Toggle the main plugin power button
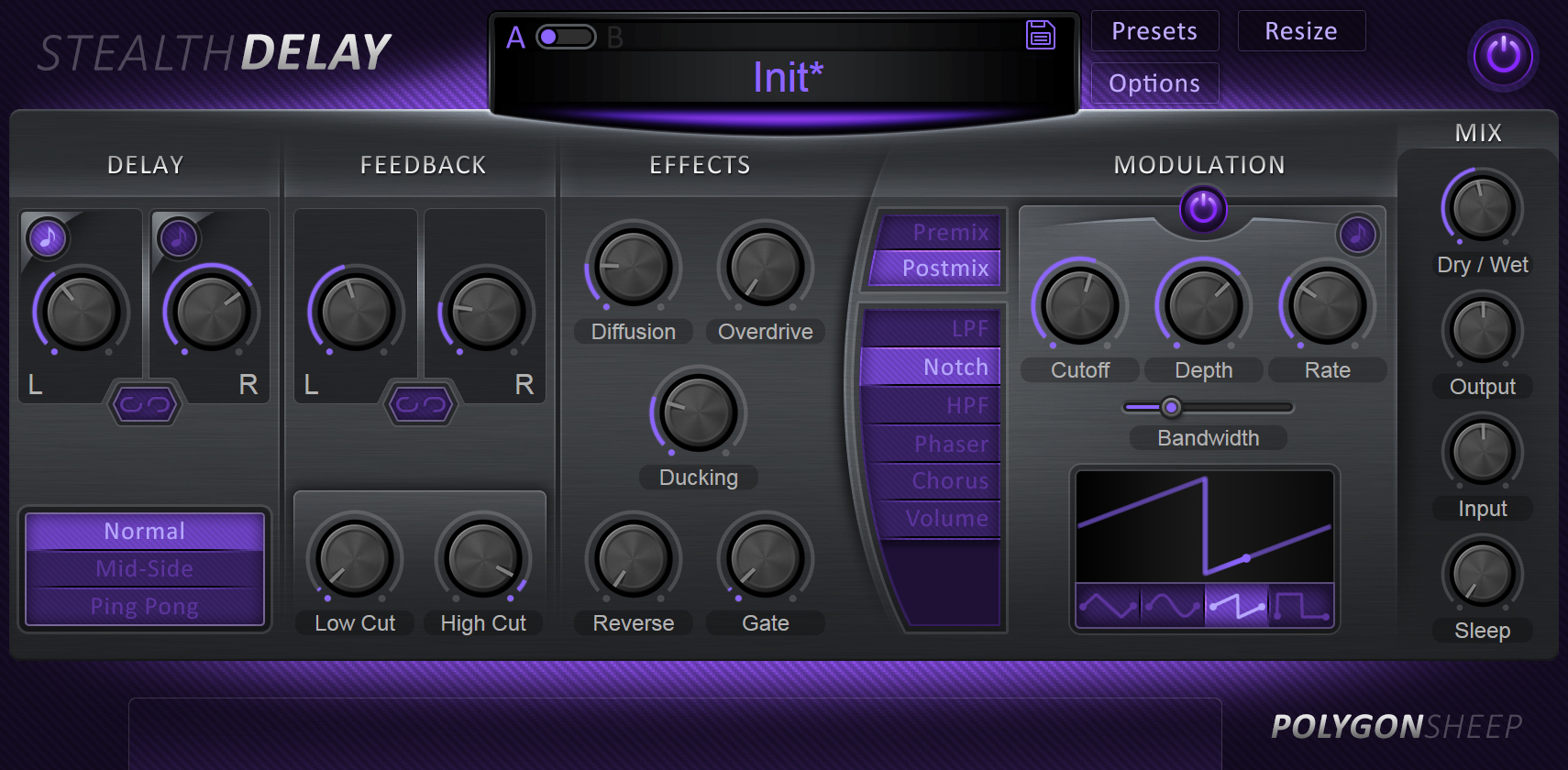Viewport: 1568px width, 770px height. 1503,56
